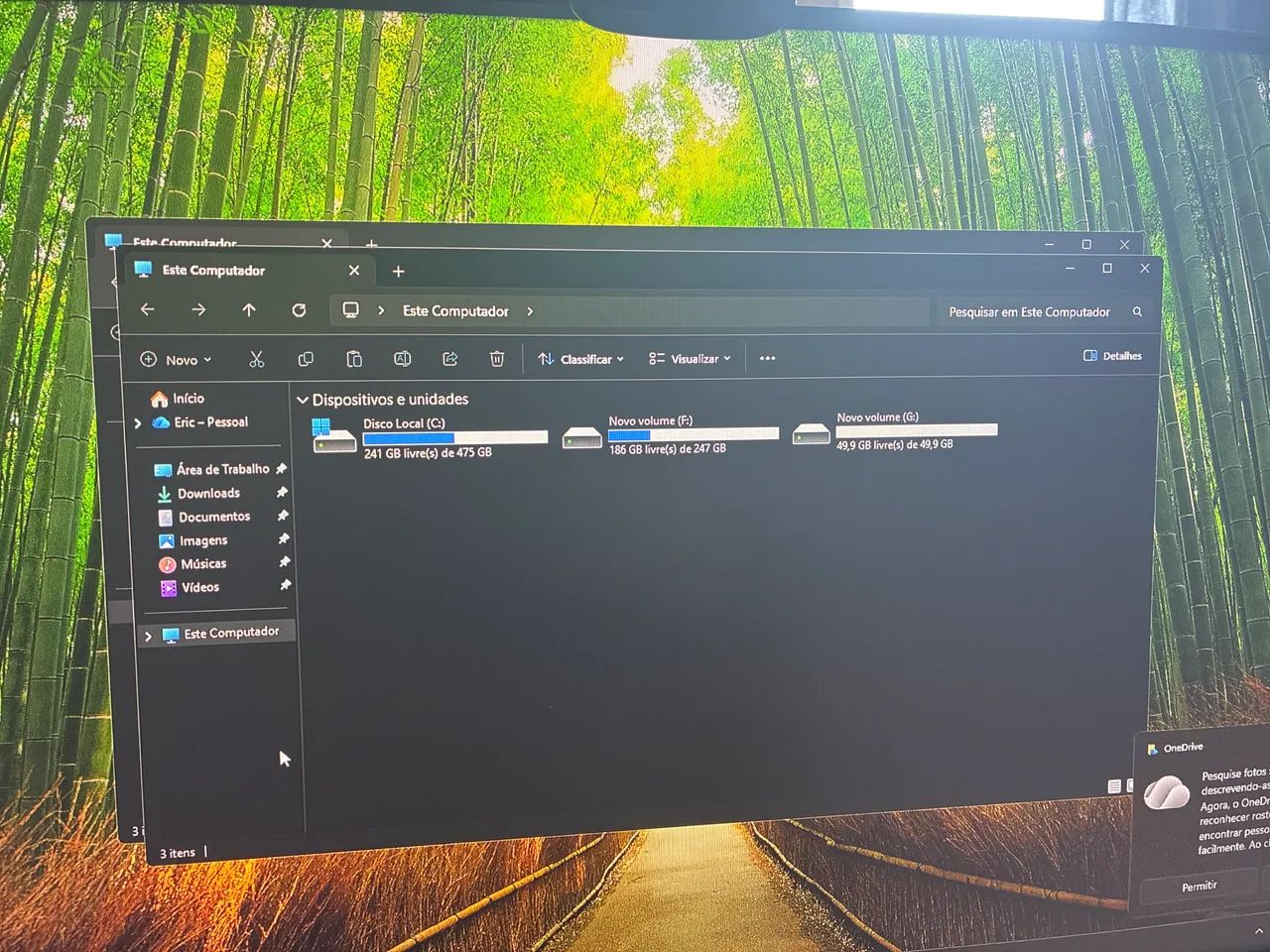Click Permitir in OneDrive notification

pos(1200,886)
